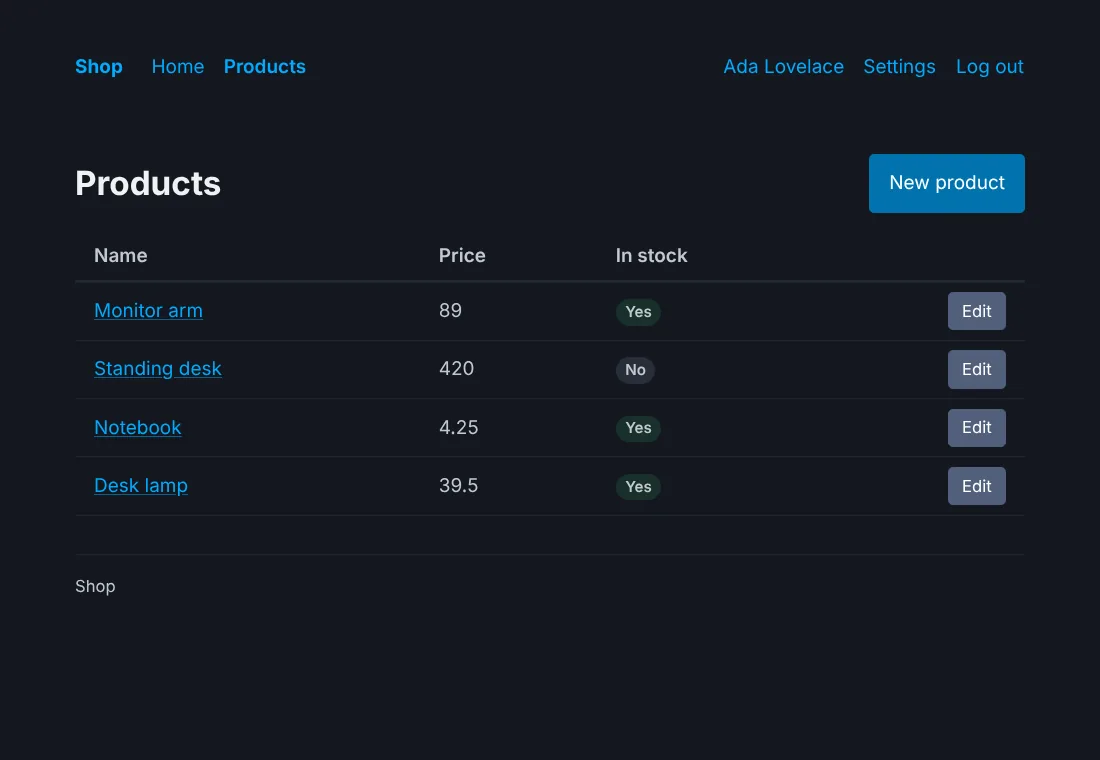Select the Name column header

pyautogui.click(x=121, y=255)
